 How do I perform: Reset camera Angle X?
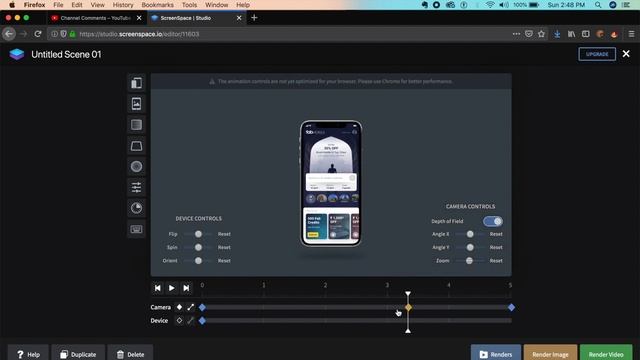[496, 234]
